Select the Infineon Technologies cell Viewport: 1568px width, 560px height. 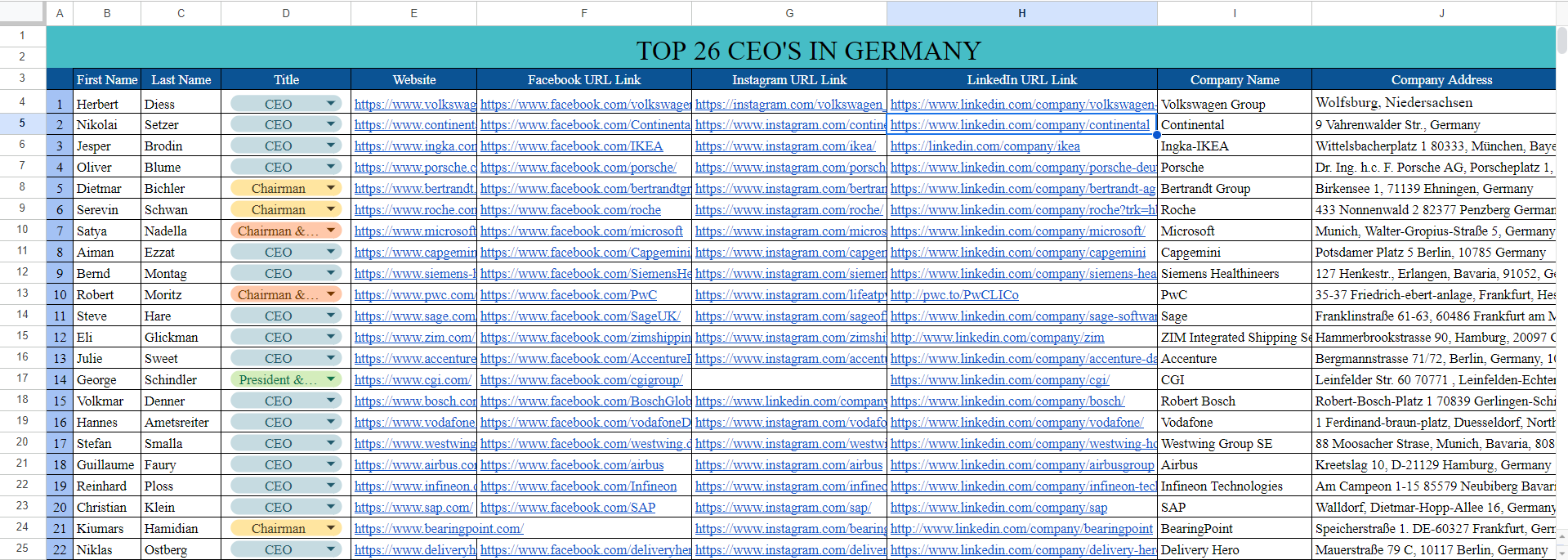pyautogui.click(x=1235, y=486)
